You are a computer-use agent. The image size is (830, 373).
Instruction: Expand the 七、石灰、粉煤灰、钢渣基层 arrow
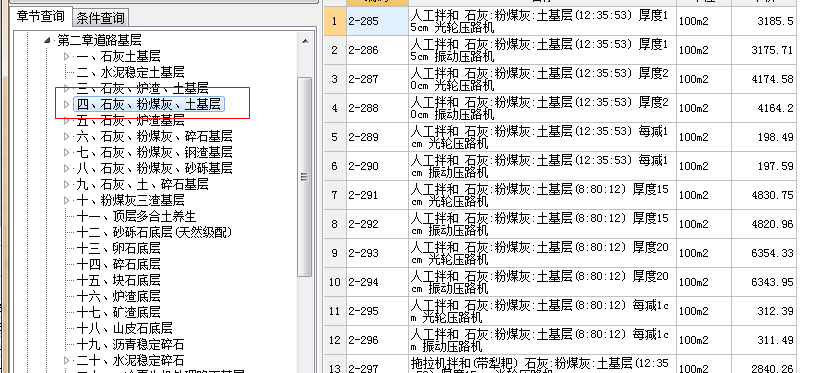66,152
